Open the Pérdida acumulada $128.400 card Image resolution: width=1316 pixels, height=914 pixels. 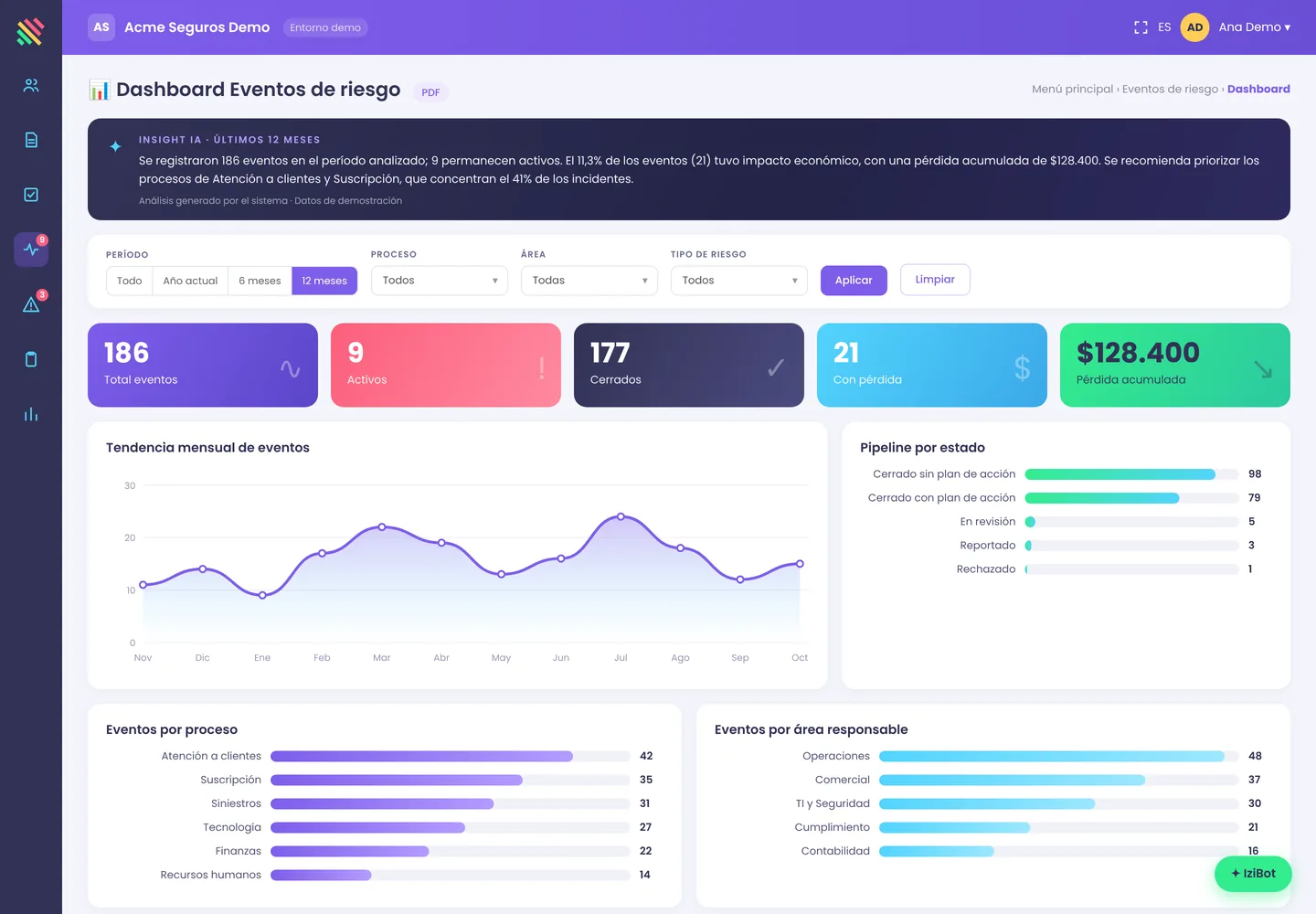tap(1175, 365)
